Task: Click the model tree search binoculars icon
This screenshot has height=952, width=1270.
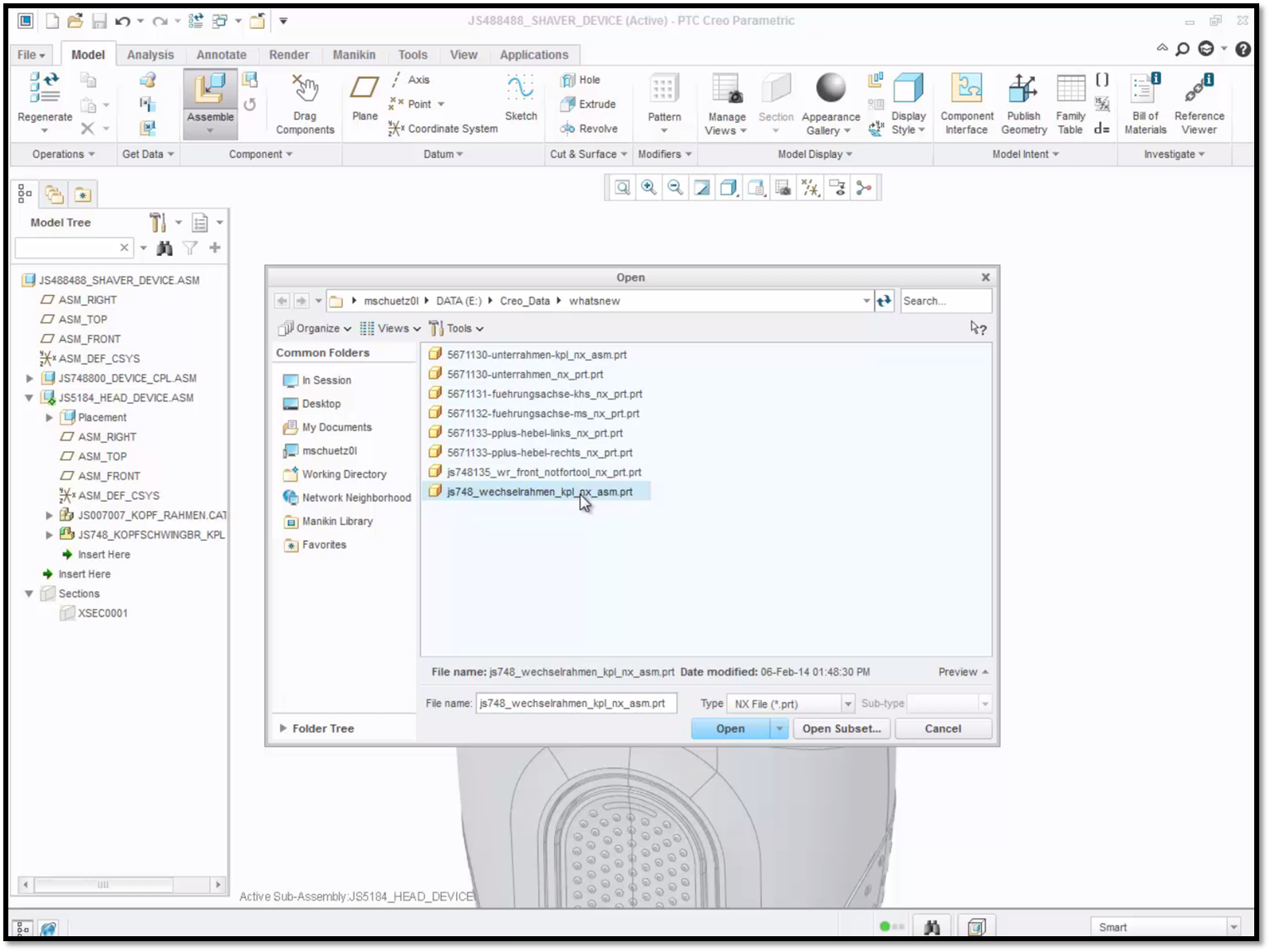Action: point(164,248)
